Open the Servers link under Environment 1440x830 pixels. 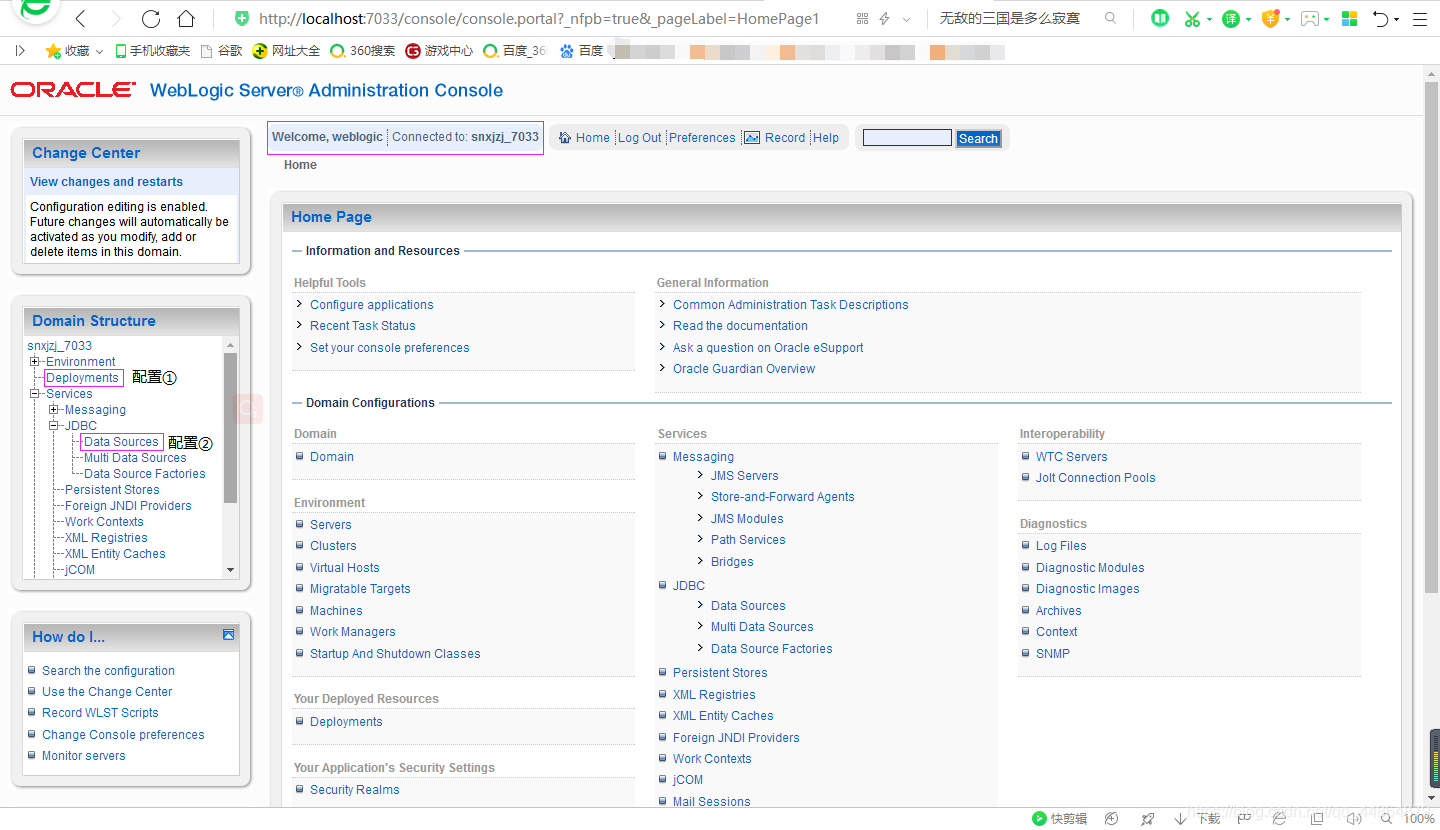[x=331, y=525]
